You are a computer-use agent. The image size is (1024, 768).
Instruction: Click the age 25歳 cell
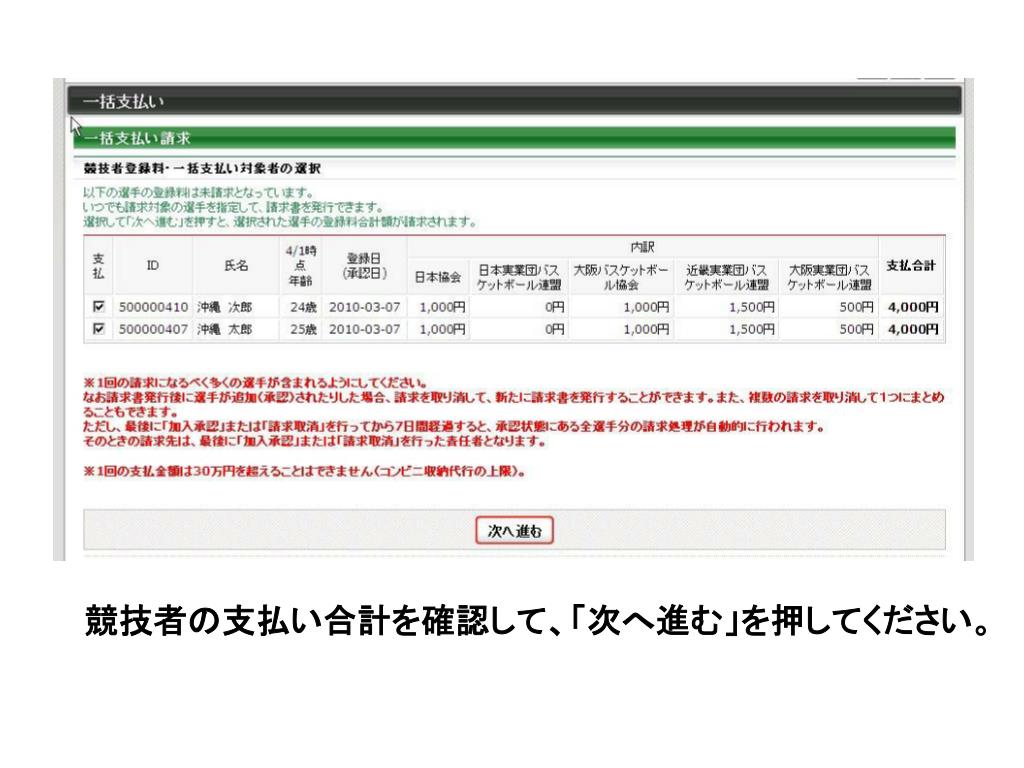tap(303, 329)
